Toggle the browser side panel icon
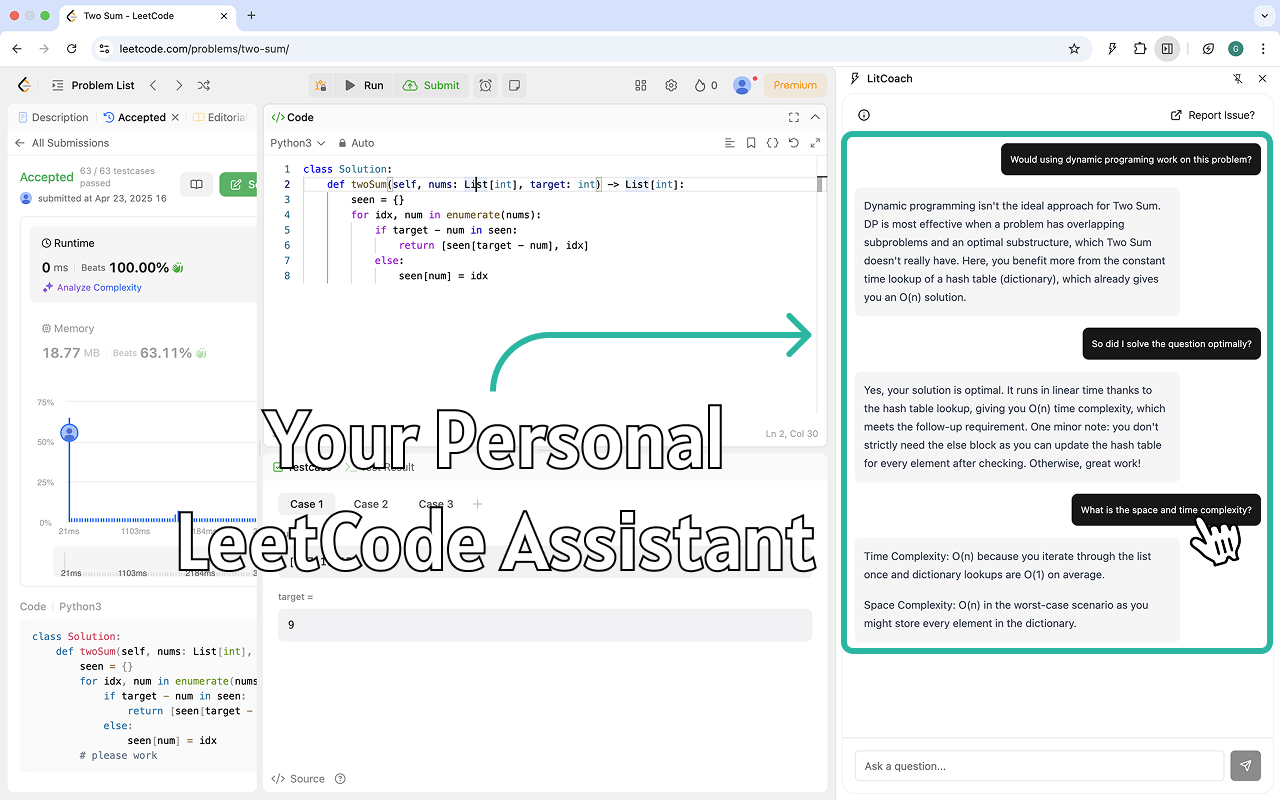Screen dimensions: 1280x800 click(x=1167, y=48)
